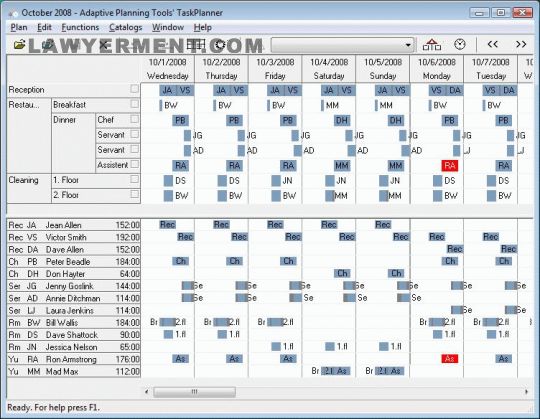Select the 10/1/2008 Wednesday column header
The height and width of the screenshot is (419, 540).
click(x=168, y=69)
